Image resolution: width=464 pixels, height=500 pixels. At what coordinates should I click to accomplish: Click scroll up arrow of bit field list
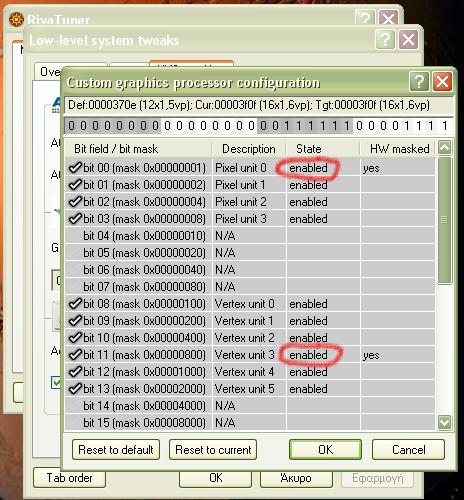point(445,147)
